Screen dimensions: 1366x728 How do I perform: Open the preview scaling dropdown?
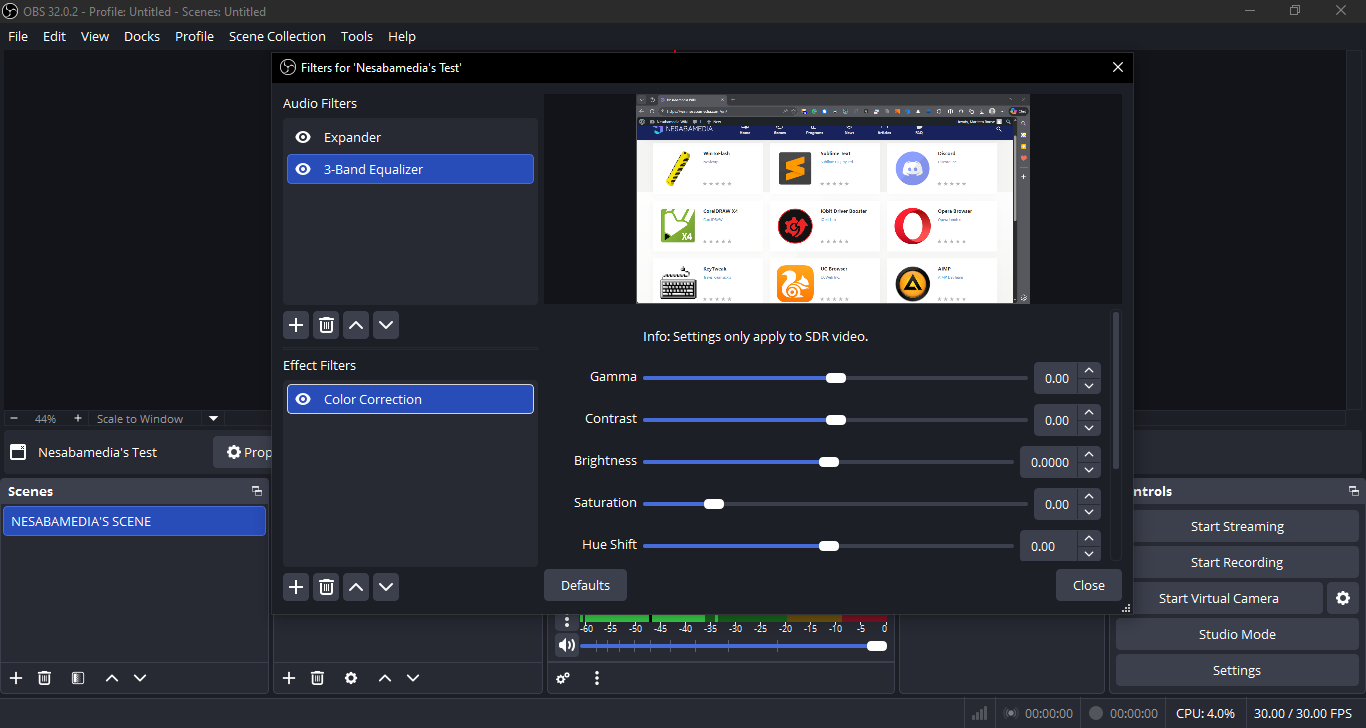click(213, 419)
